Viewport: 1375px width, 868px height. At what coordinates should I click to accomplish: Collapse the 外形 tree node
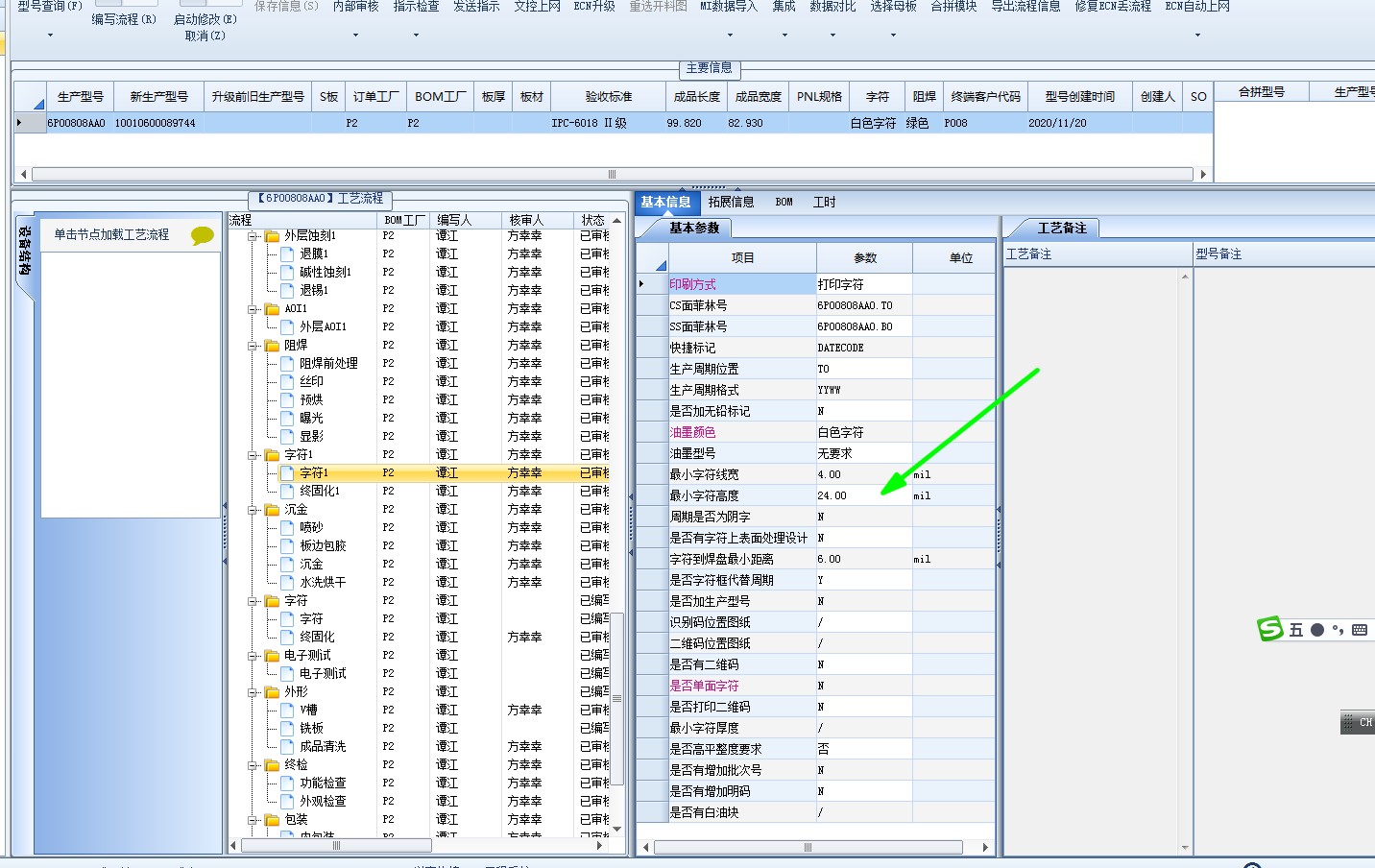[253, 692]
